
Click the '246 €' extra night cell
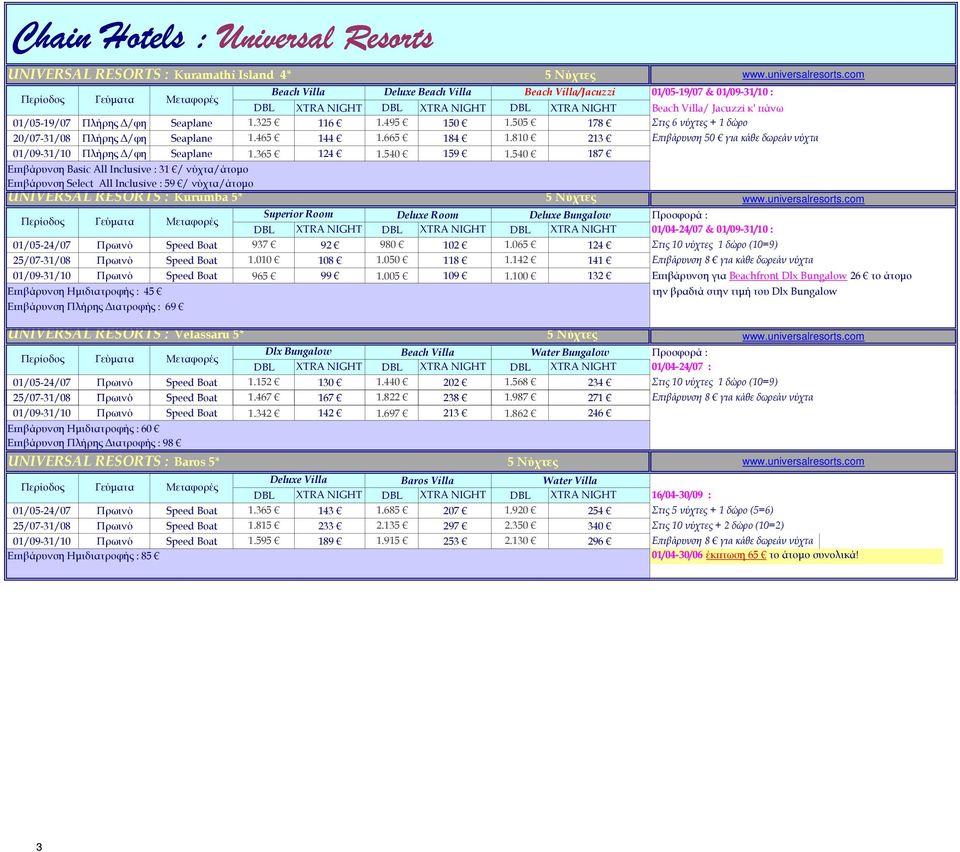(599, 413)
